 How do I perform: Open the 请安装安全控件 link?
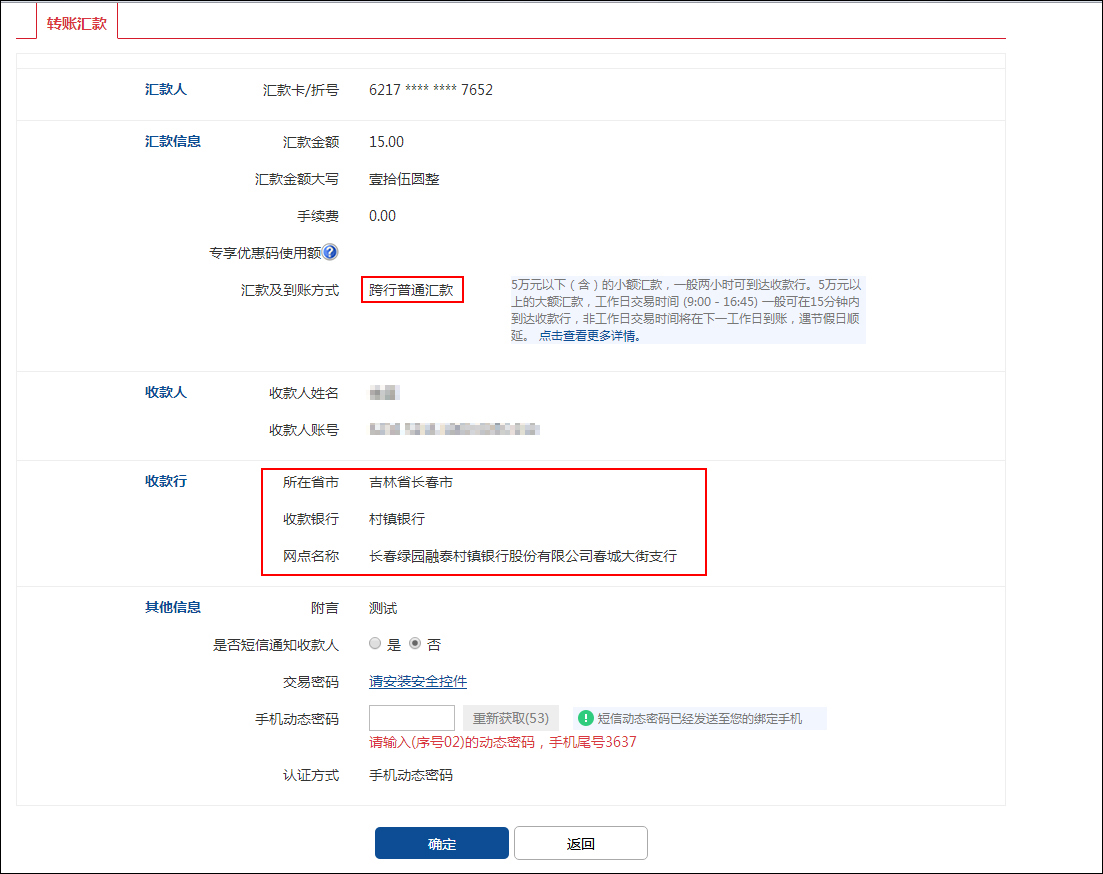click(418, 681)
